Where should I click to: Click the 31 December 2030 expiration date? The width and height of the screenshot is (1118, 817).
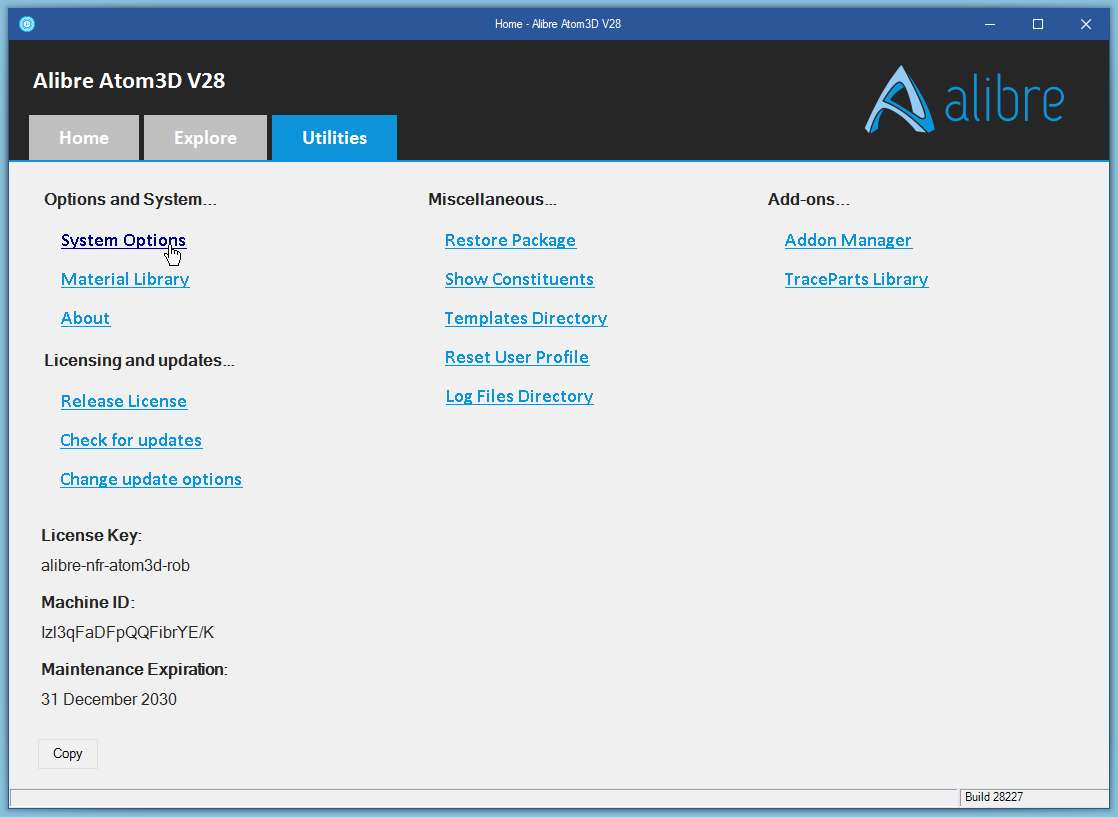pos(109,699)
